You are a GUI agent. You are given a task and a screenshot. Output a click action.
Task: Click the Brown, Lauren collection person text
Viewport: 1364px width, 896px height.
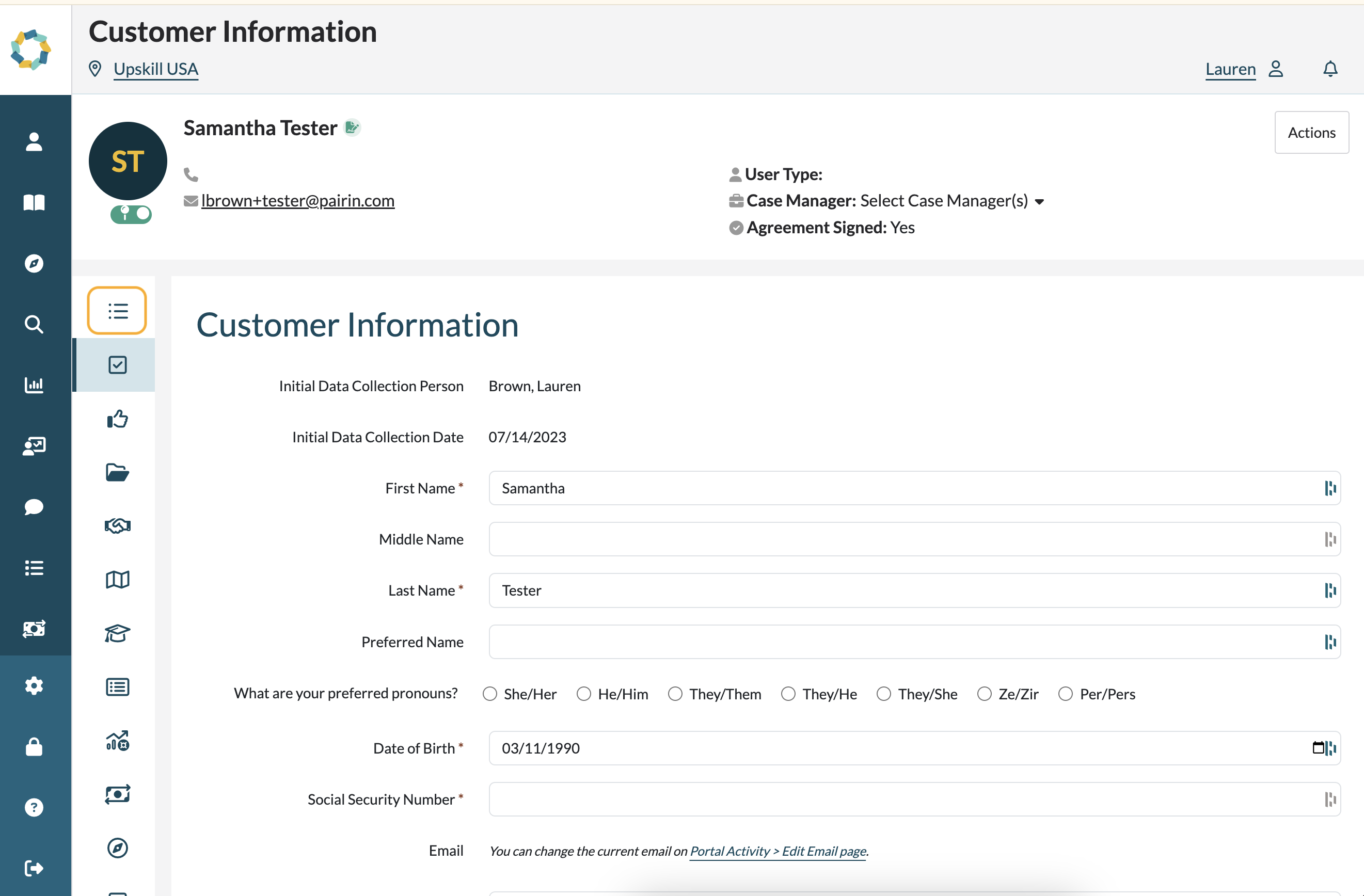coord(535,386)
